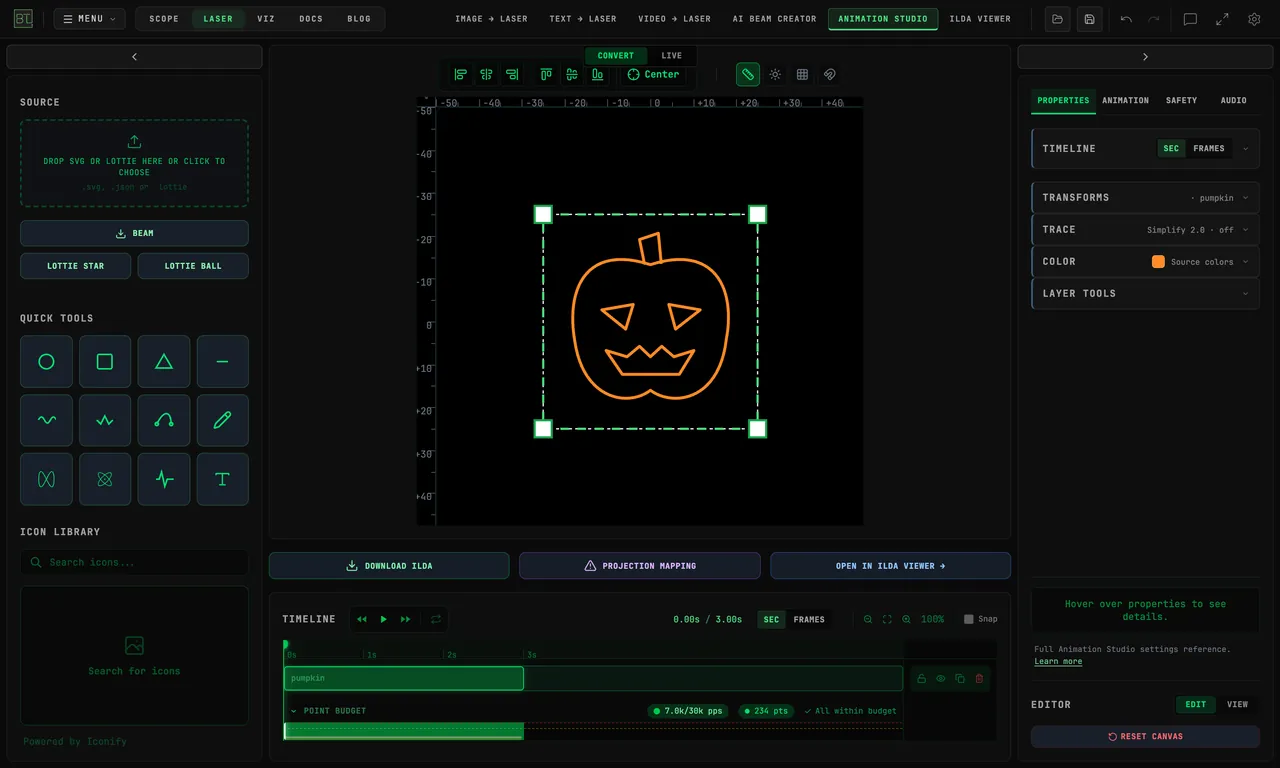Select the circle shape quick tool

[46, 362]
